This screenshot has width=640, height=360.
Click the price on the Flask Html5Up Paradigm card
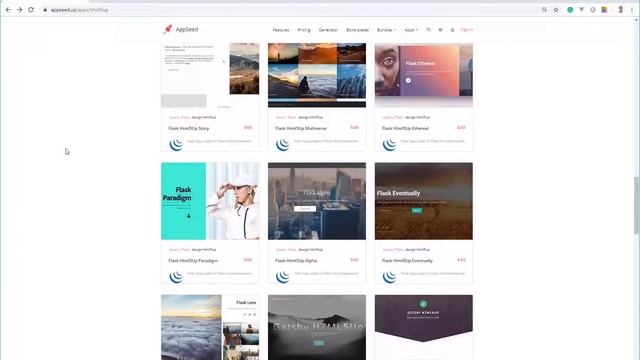pos(248,260)
